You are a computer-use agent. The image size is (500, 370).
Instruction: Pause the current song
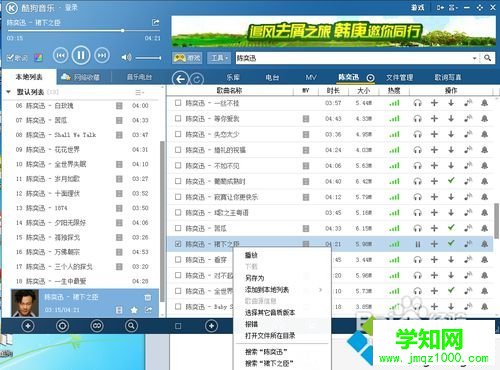[81, 55]
